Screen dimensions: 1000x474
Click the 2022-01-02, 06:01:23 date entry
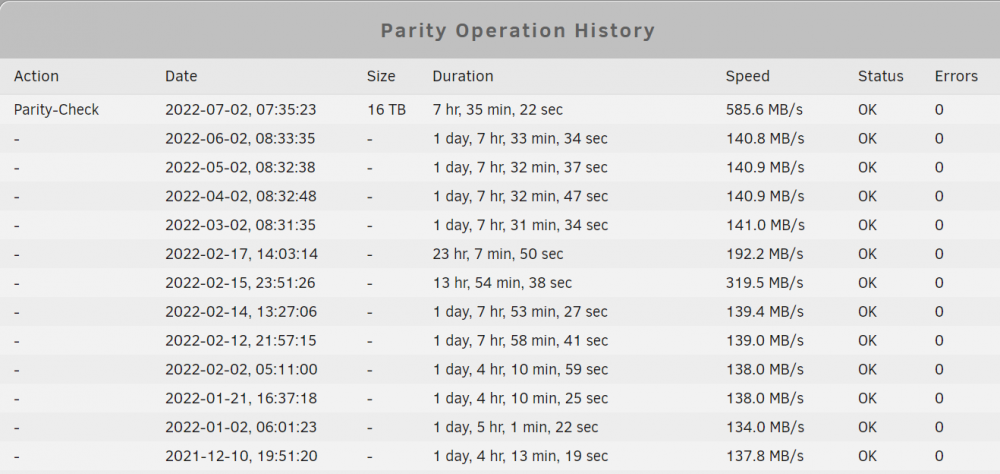point(240,427)
